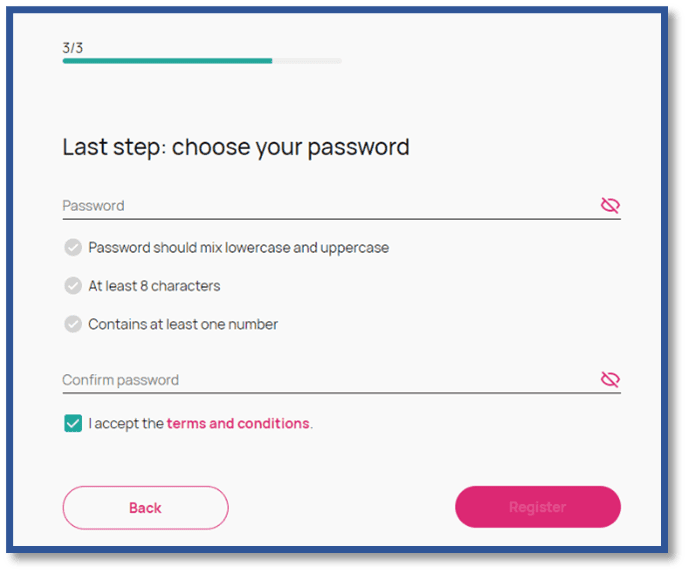The width and height of the screenshot is (687, 572).
Task: Click the green filled part of the progress bar
Action: coord(167,61)
